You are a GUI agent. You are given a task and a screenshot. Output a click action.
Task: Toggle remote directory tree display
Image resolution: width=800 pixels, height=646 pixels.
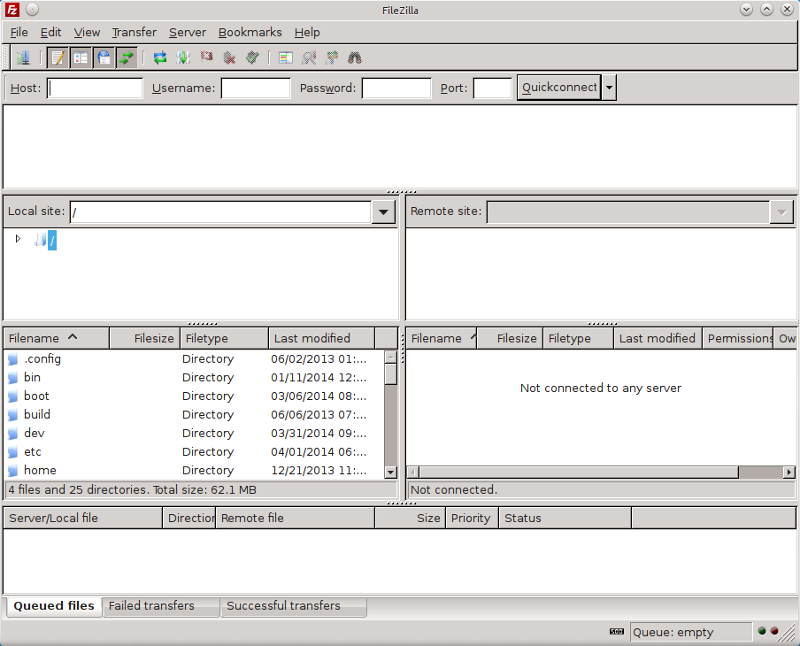(x=104, y=58)
